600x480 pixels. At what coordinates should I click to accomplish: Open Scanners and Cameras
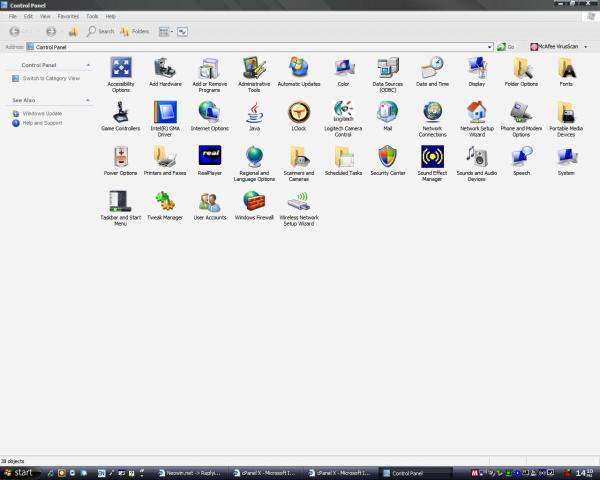[x=299, y=163]
